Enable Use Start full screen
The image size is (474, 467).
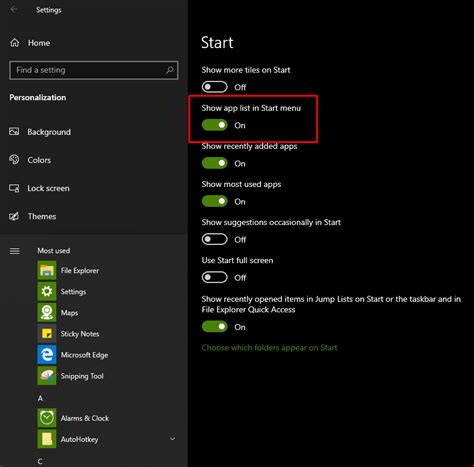215,277
